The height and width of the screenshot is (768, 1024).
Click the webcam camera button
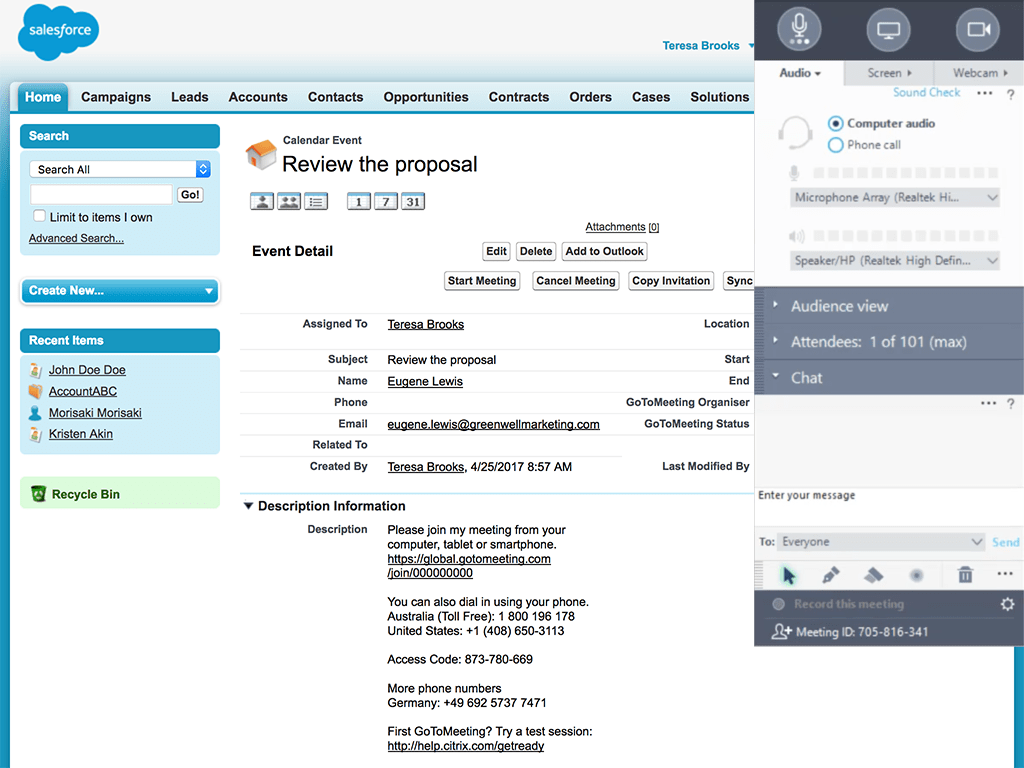(x=978, y=29)
